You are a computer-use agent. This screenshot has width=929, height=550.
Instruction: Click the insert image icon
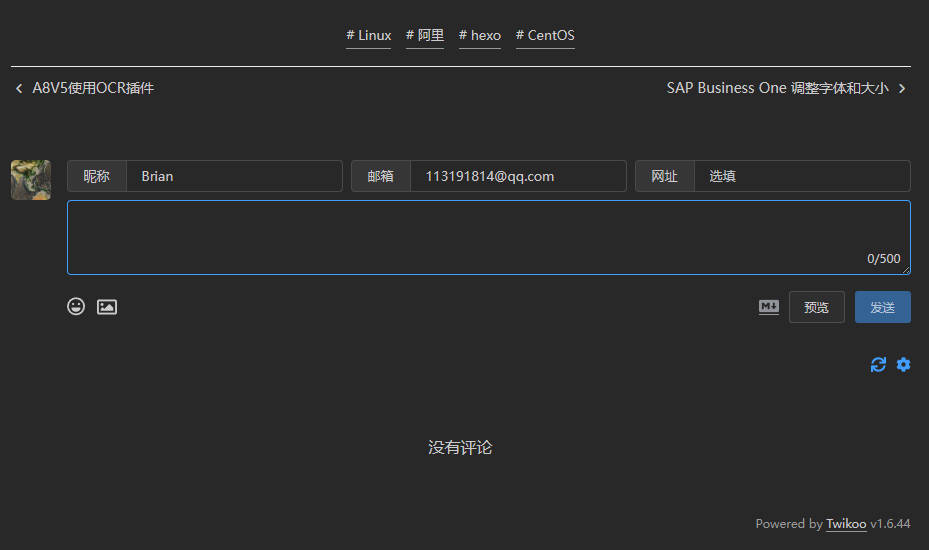[107, 307]
